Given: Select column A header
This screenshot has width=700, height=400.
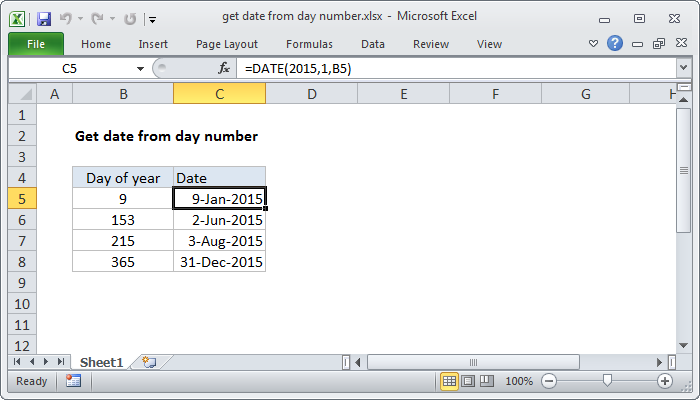Looking at the screenshot, I should tap(54, 94).
